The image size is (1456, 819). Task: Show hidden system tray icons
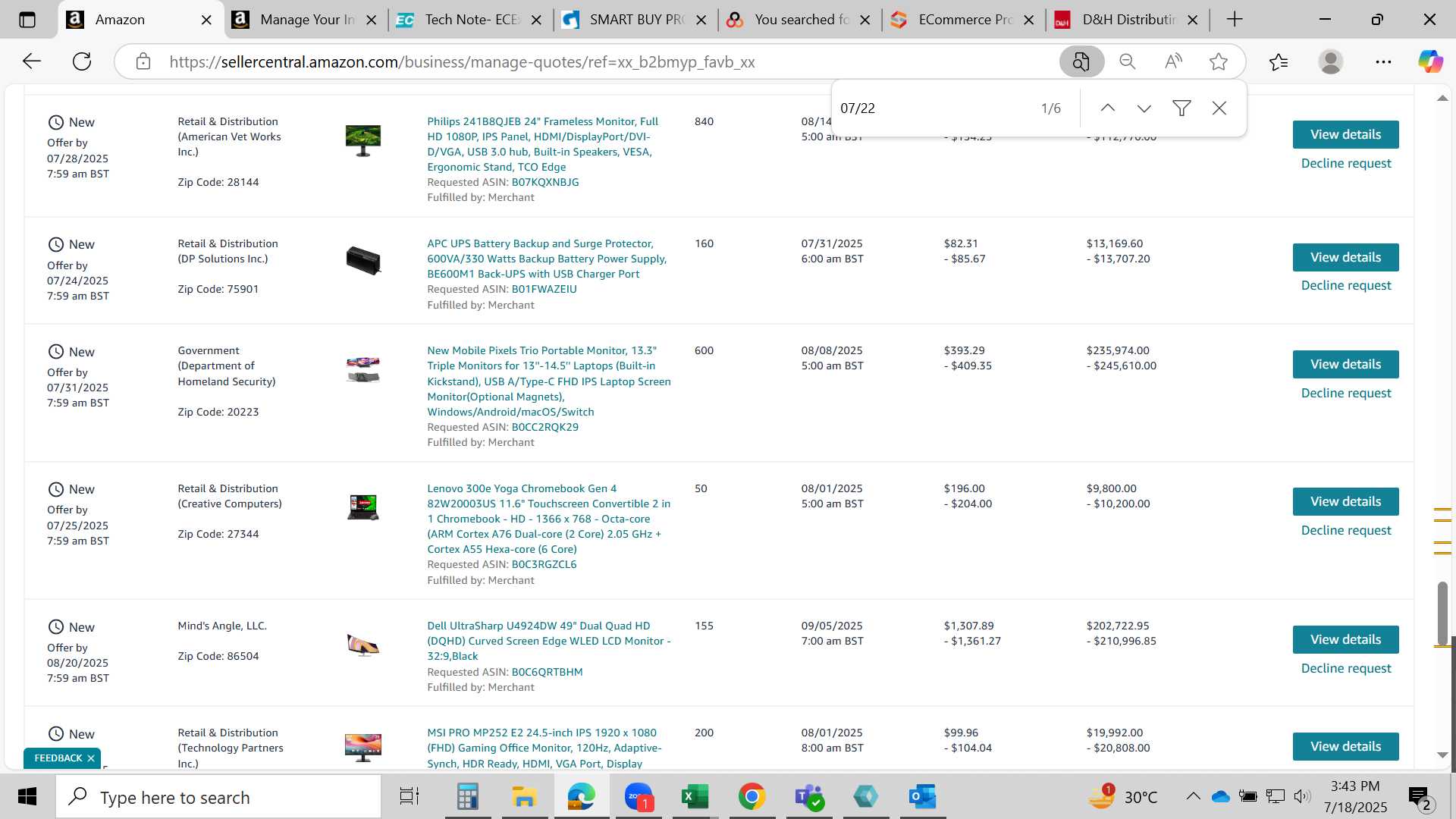[x=1193, y=796]
